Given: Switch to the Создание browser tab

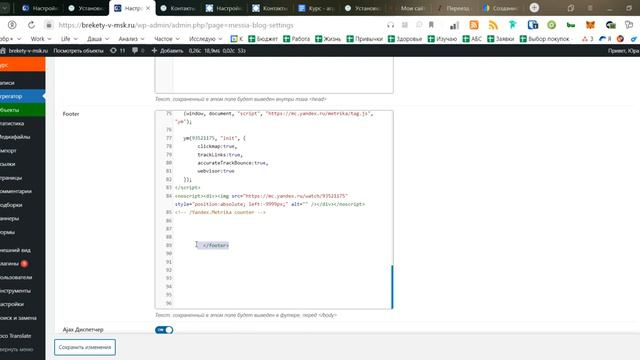Looking at the screenshot, I should [500, 8].
